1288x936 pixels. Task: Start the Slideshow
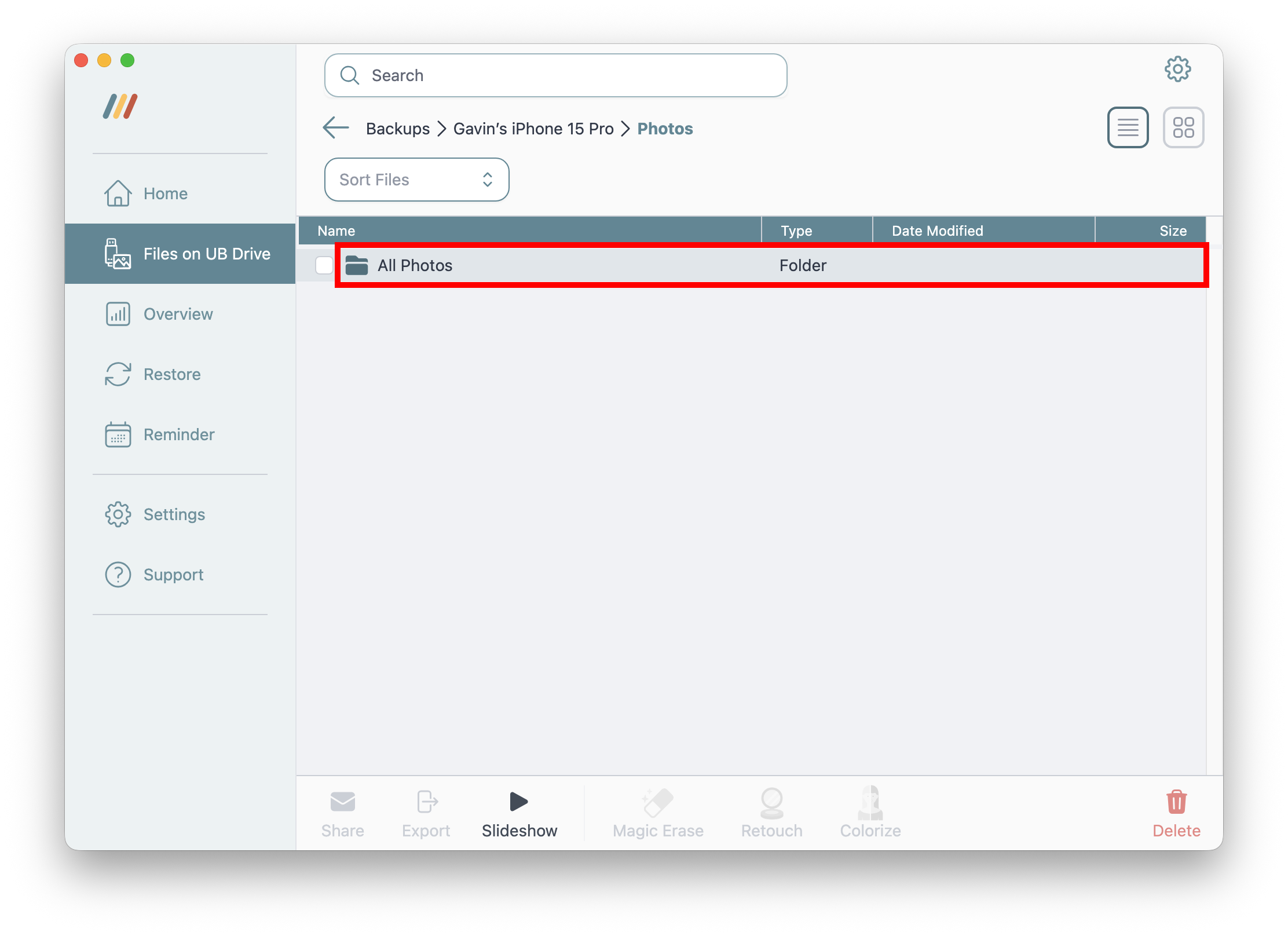(519, 813)
